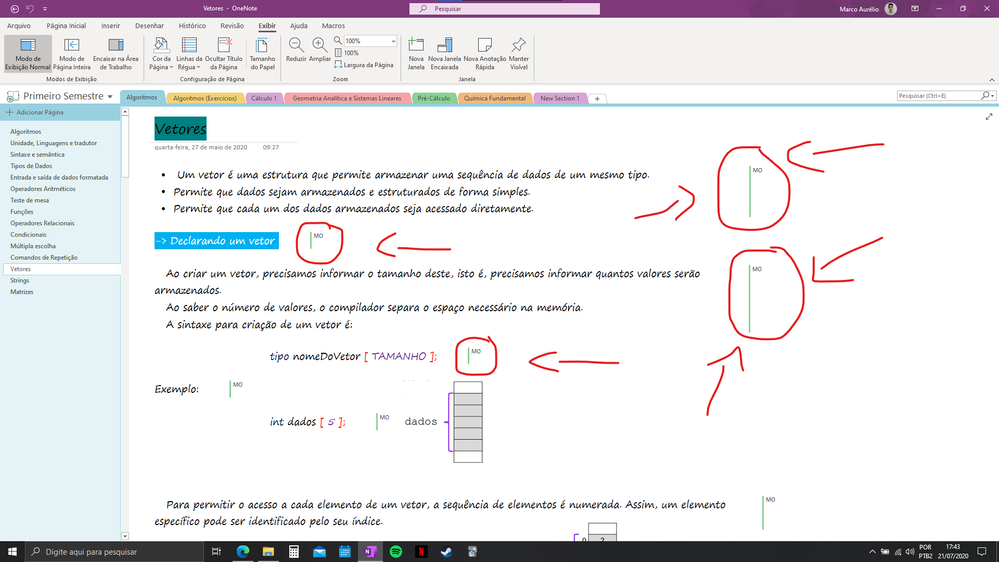
Task: Click the undo icon in title bar
Action: pyautogui.click(x=30, y=9)
